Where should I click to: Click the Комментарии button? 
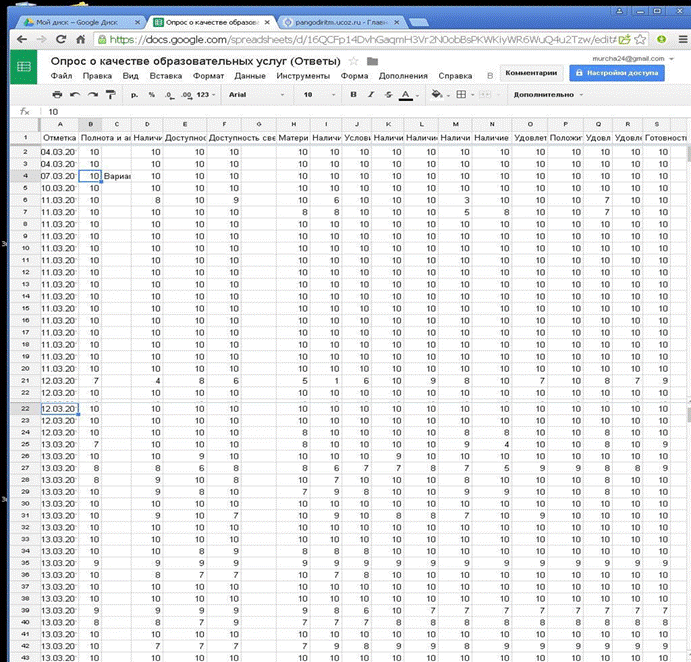click(x=531, y=73)
